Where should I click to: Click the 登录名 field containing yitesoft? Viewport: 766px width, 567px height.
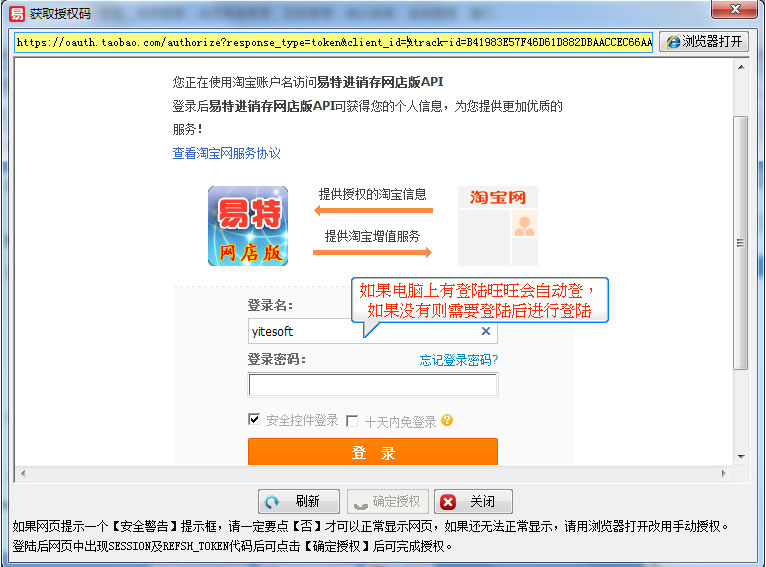pyautogui.click(x=362, y=331)
